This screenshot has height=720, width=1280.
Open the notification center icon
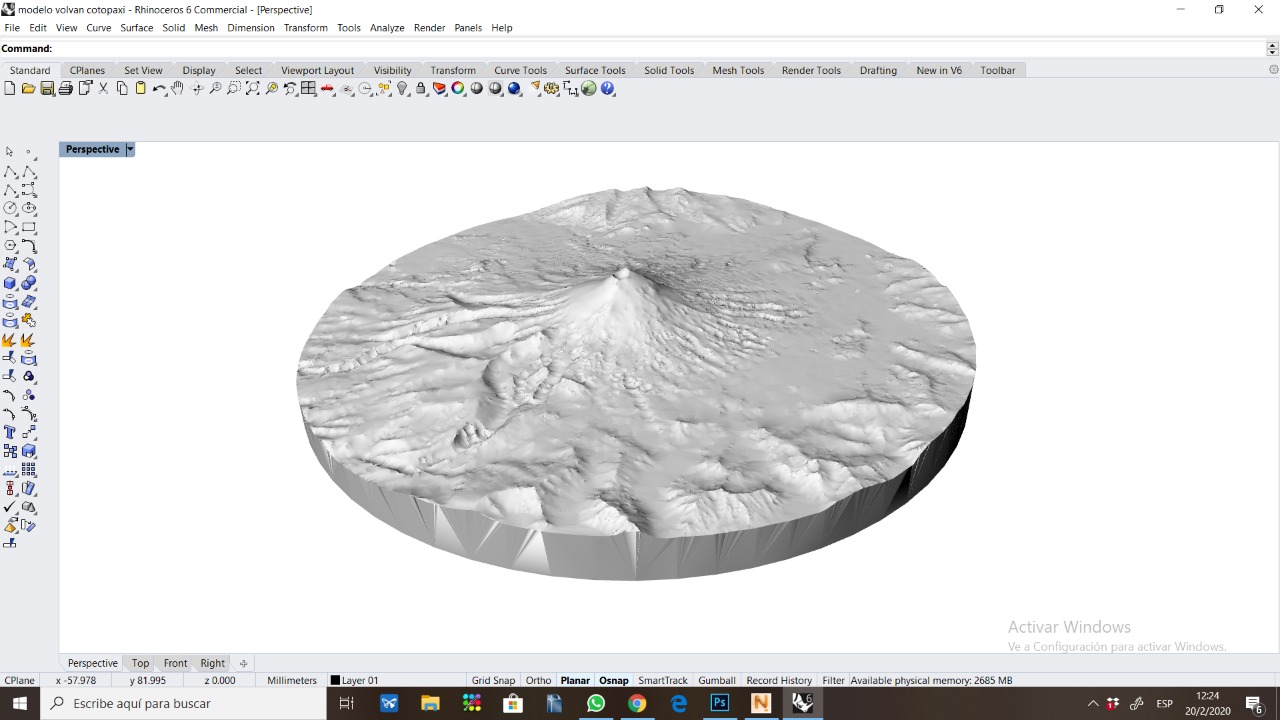pos(1254,704)
